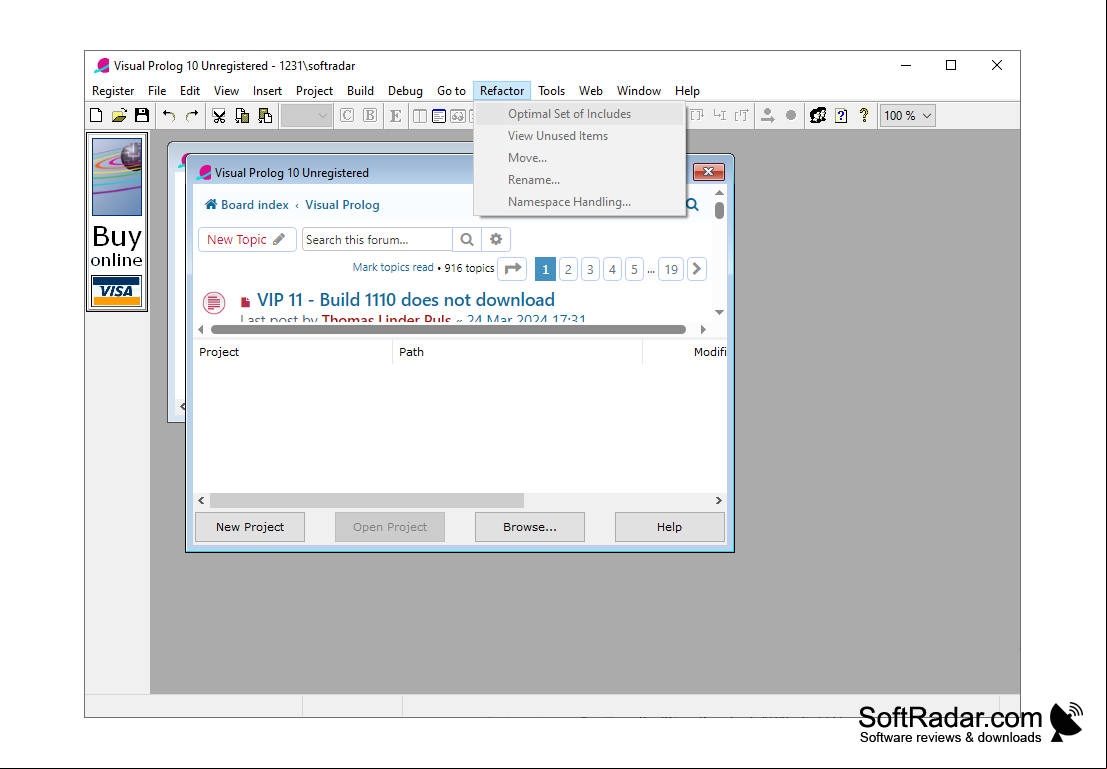Click the Execute 'E' toolbar icon
The height and width of the screenshot is (769, 1107).
395,115
